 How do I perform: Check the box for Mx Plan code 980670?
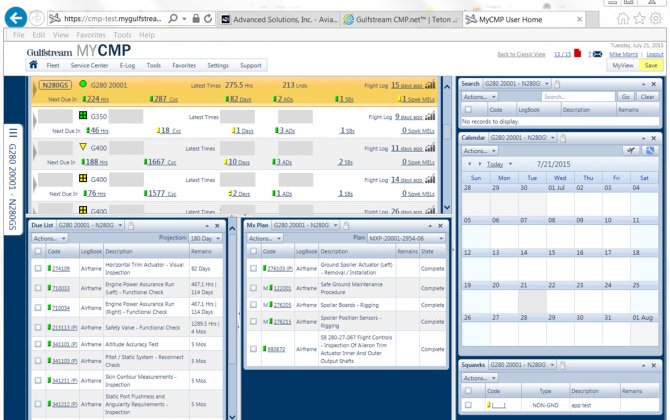tap(253, 349)
